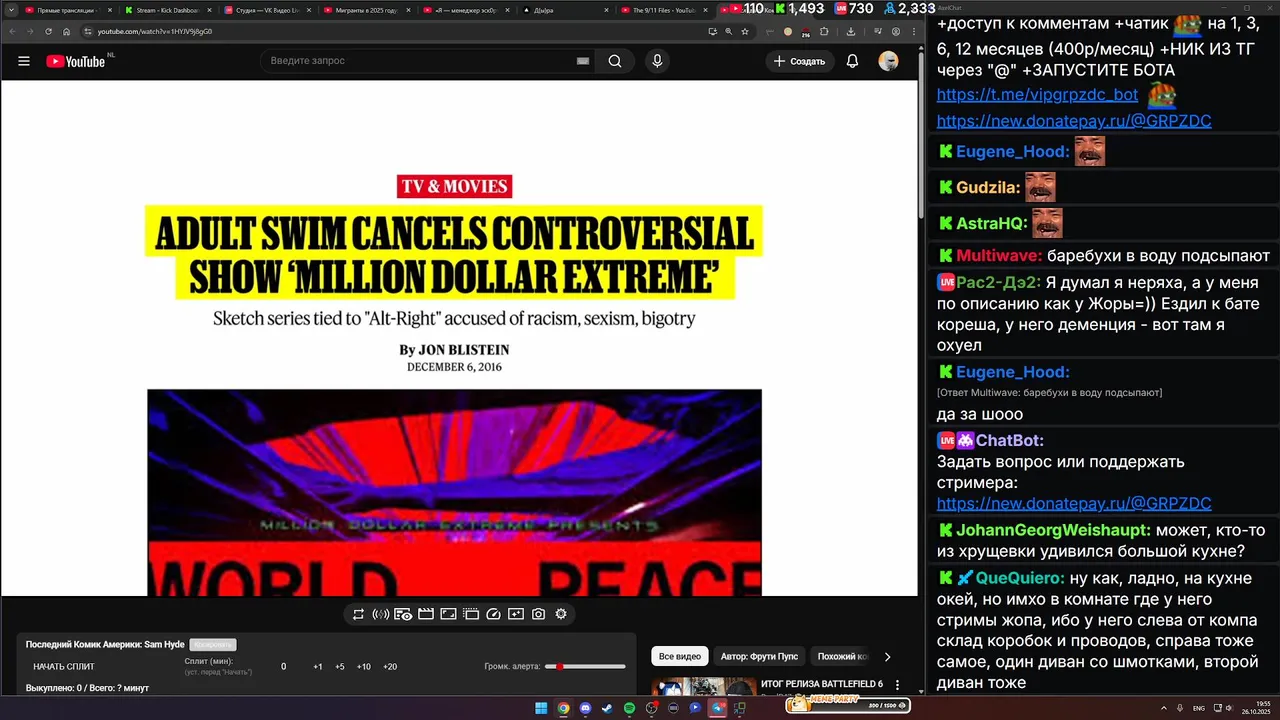This screenshot has width=1280, height=720.
Task: Add +5 minutes to split
Action: (340, 666)
